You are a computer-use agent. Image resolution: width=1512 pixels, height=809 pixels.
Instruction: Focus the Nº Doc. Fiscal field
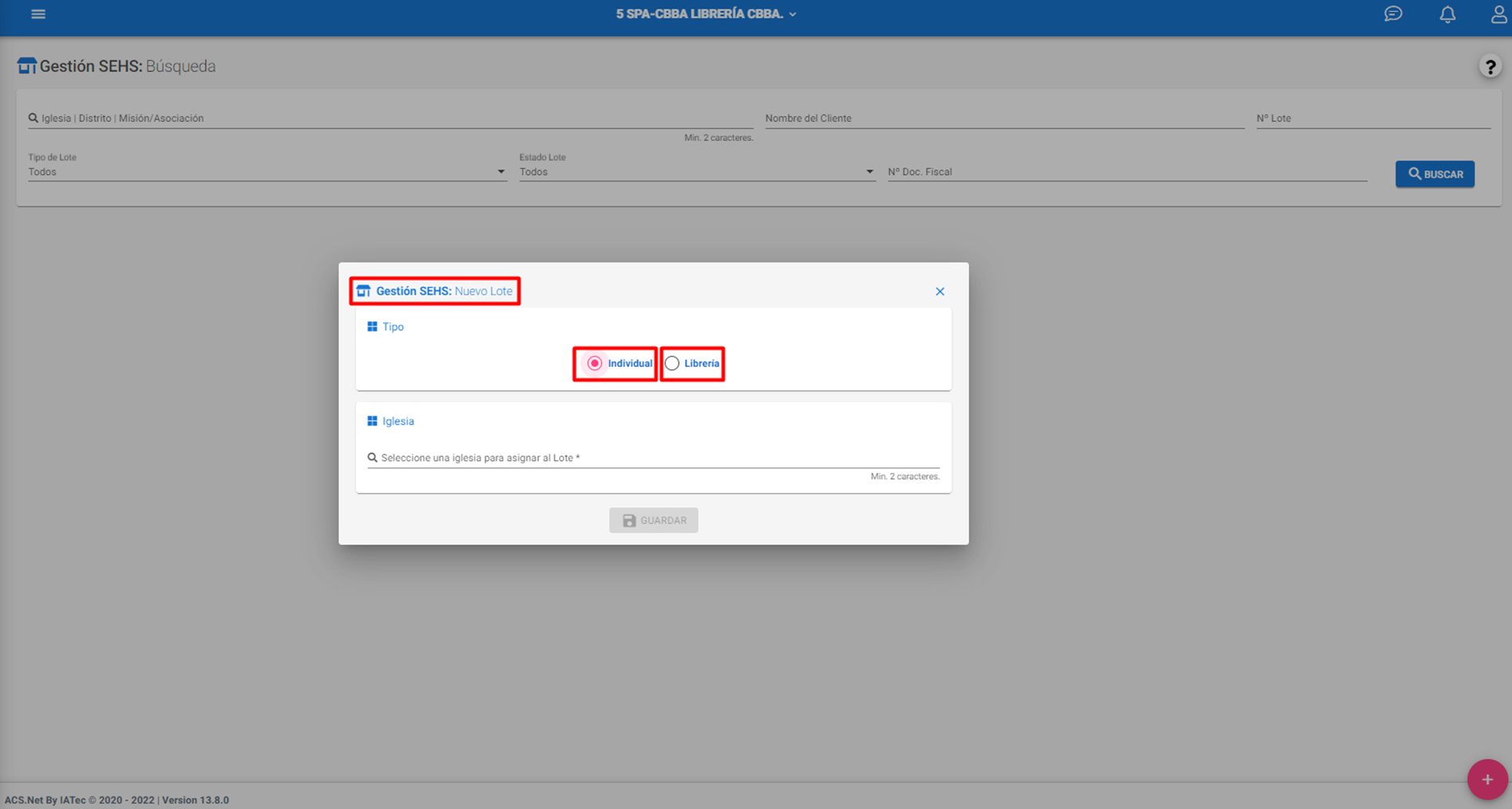click(1127, 171)
